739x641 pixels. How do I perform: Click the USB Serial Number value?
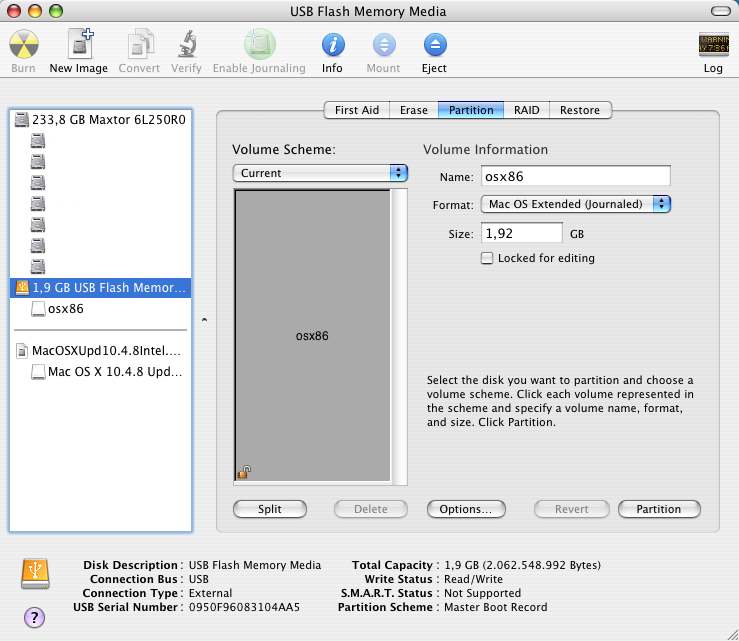click(x=245, y=607)
